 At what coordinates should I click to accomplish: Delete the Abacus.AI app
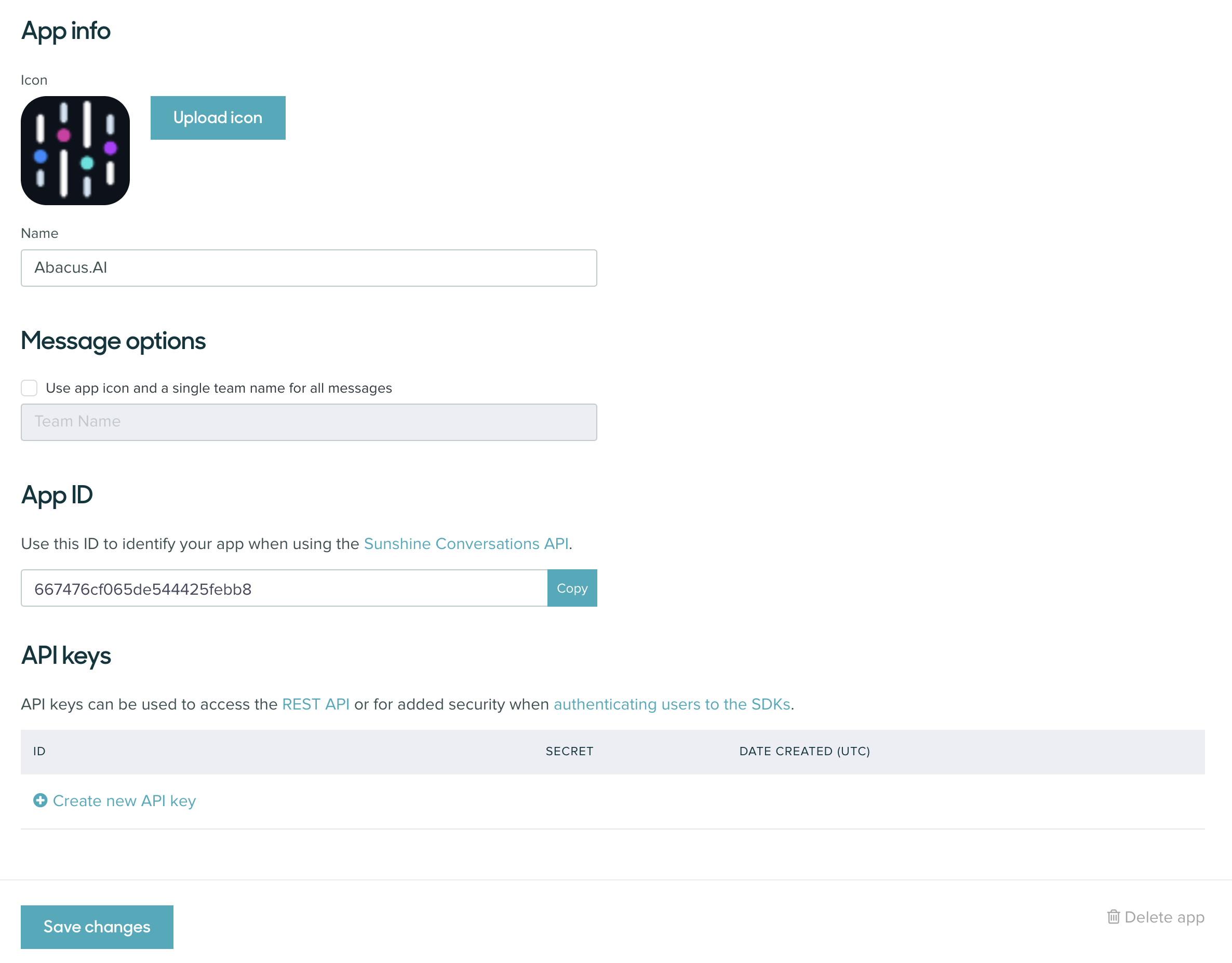(x=1163, y=917)
